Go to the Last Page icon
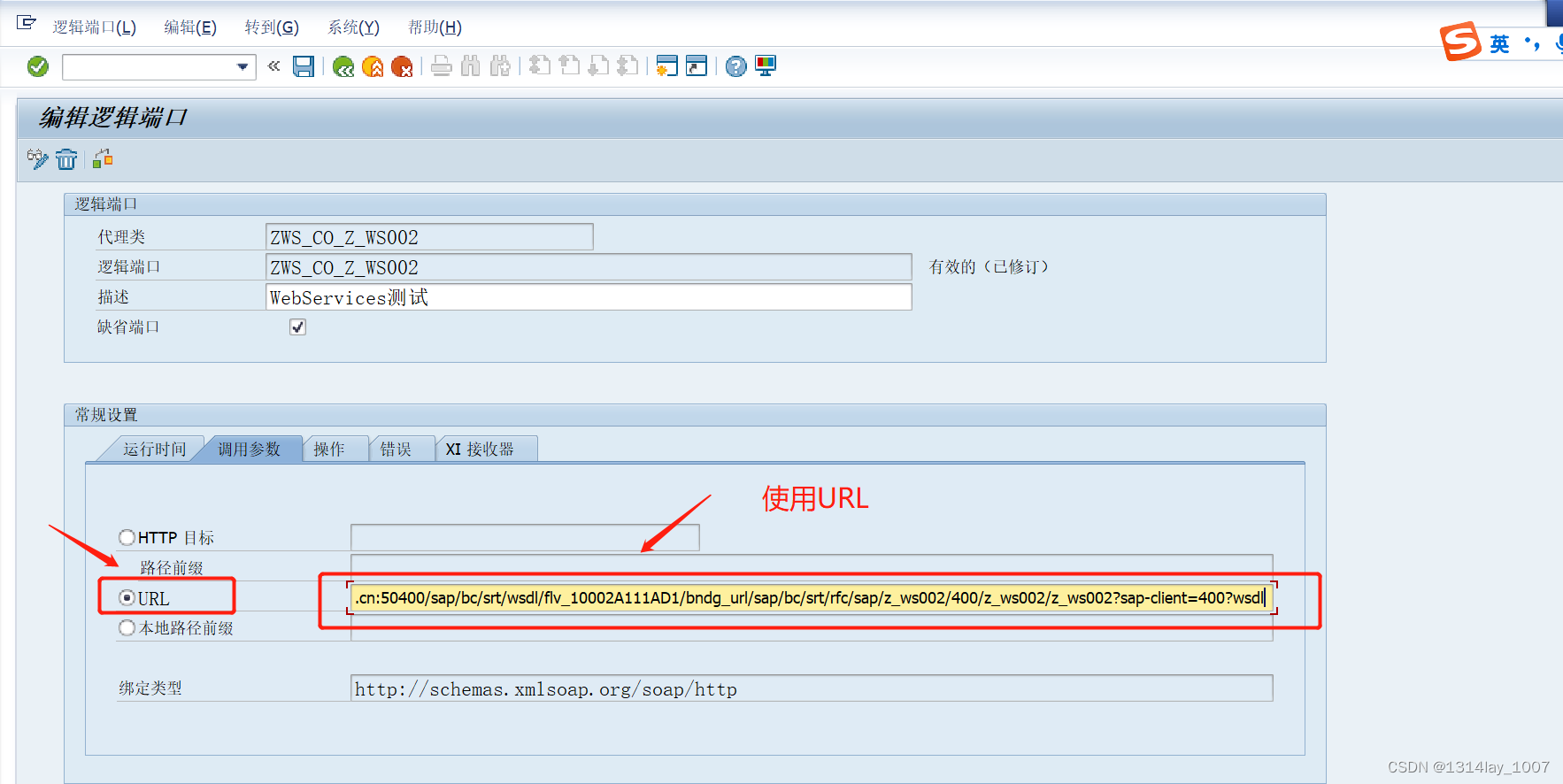This screenshot has height=784, width=1563. [628, 66]
